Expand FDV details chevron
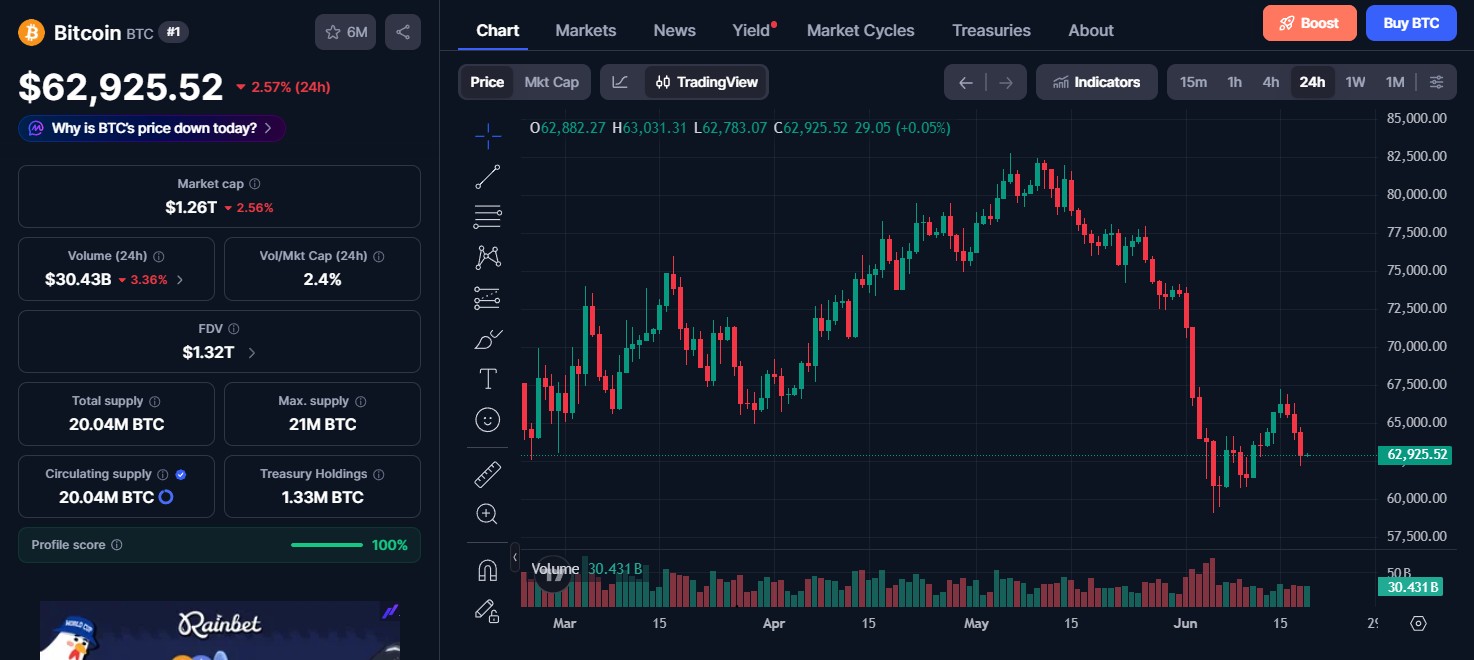The height and width of the screenshot is (660, 1474). pyautogui.click(x=252, y=353)
